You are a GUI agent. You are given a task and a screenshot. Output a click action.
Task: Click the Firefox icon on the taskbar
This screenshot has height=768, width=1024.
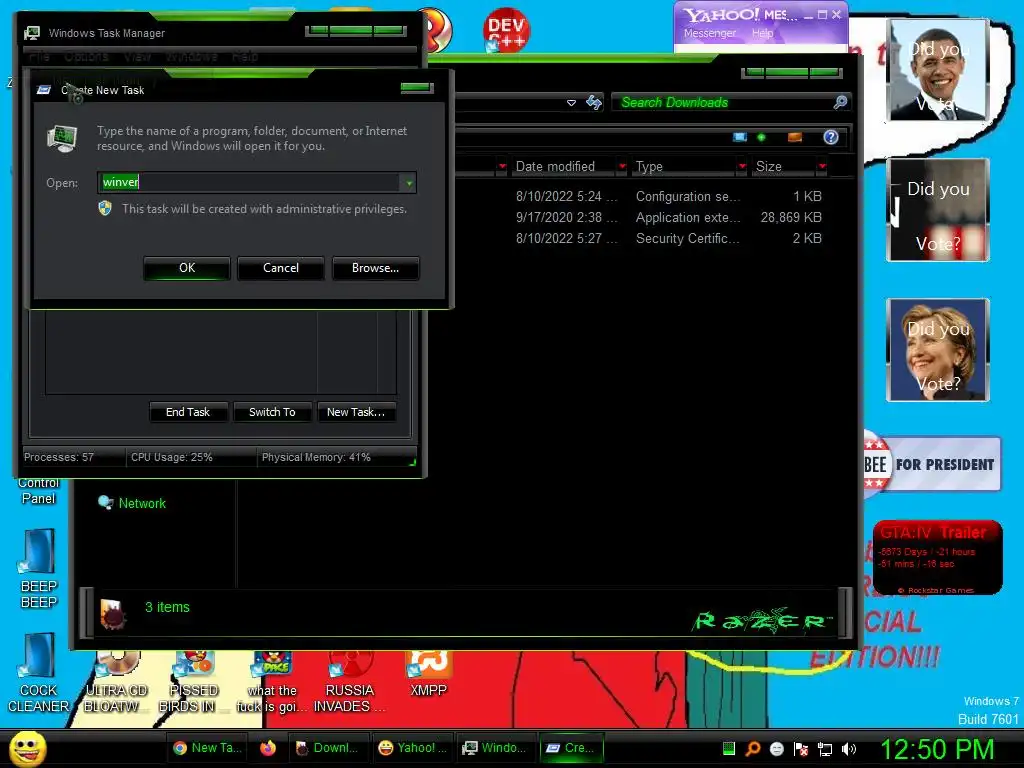pos(268,748)
